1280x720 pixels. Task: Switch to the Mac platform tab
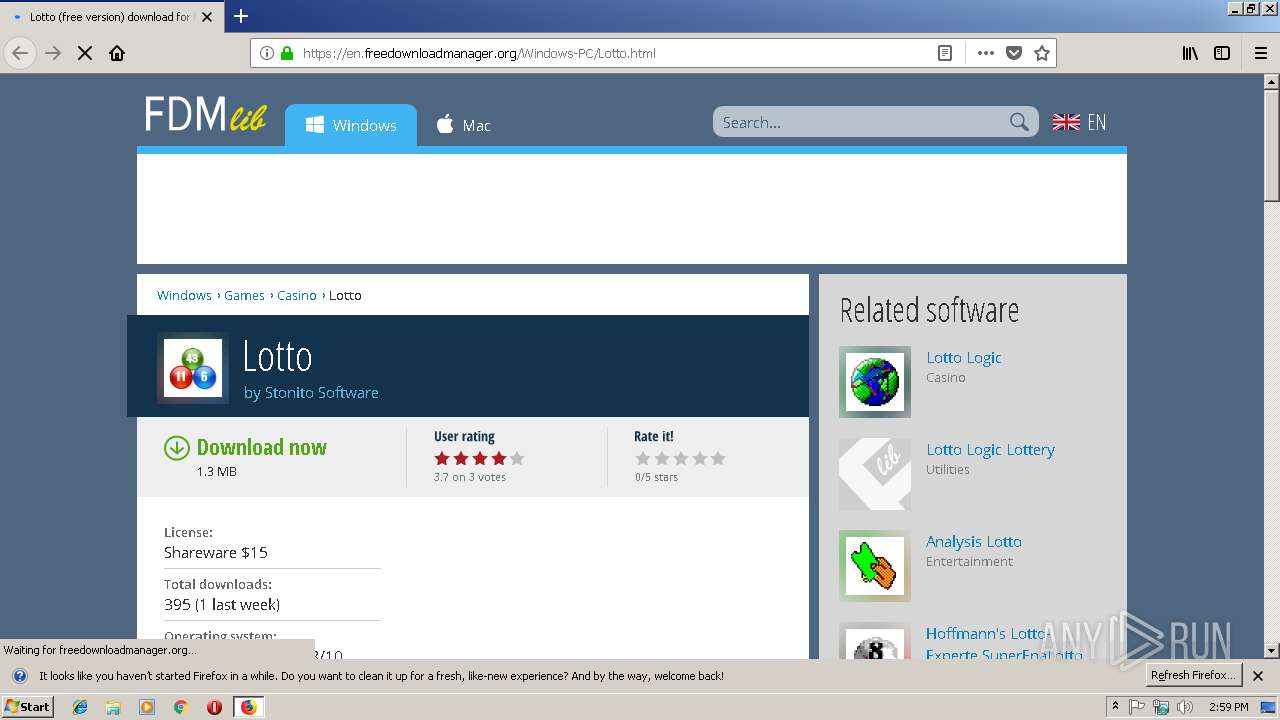pyautogui.click(x=463, y=125)
